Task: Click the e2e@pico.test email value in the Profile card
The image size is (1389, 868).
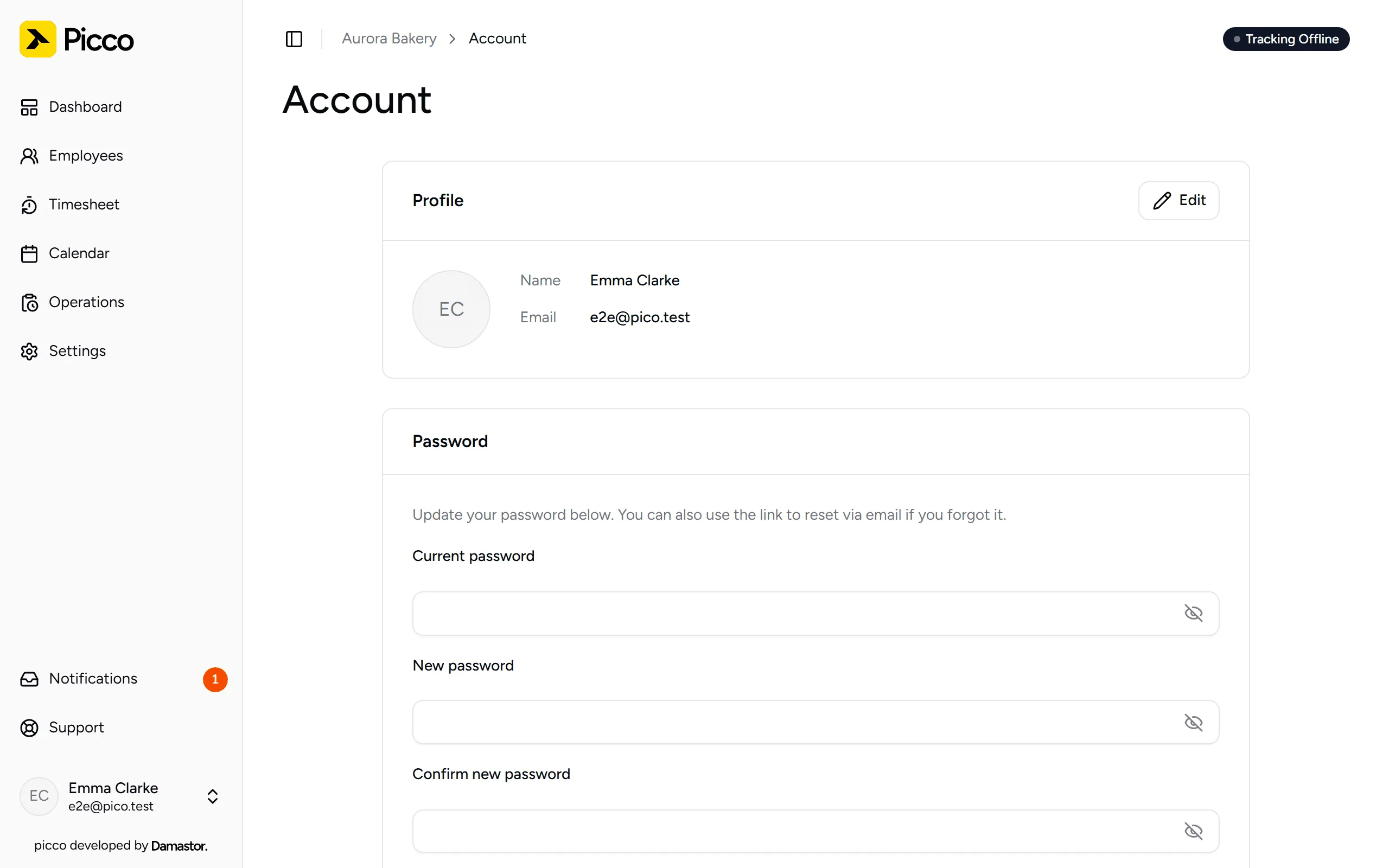Action: pos(639,317)
